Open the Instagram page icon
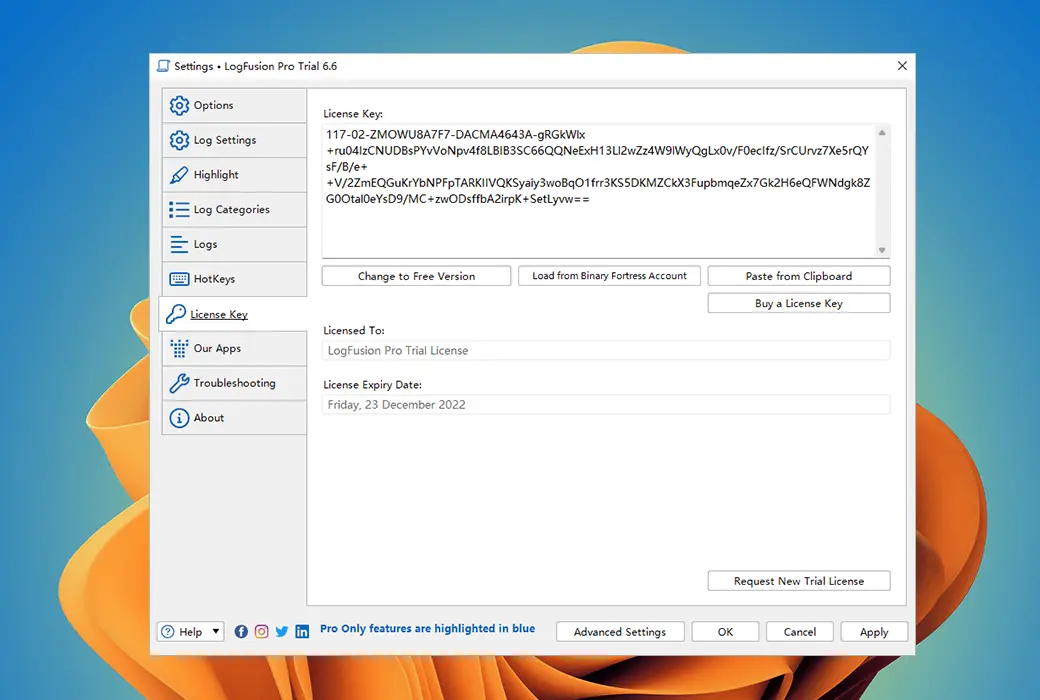This screenshot has width=1040, height=700. pos(262,632)
